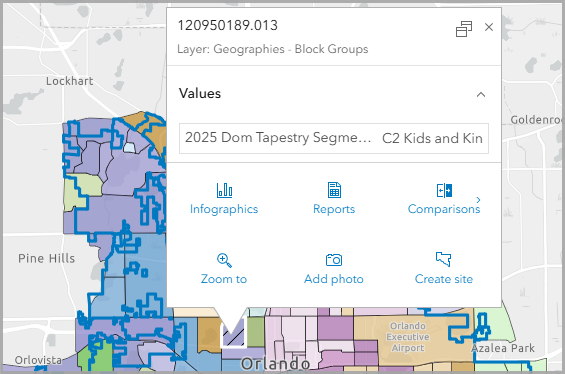
Task: Show more actions with the right chevron
Action: pyautogui.click(x=479, y=199)
